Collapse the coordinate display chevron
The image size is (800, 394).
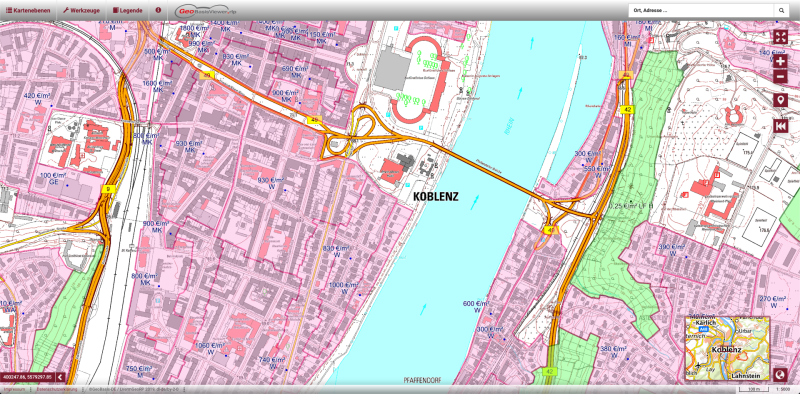point(60,377)
